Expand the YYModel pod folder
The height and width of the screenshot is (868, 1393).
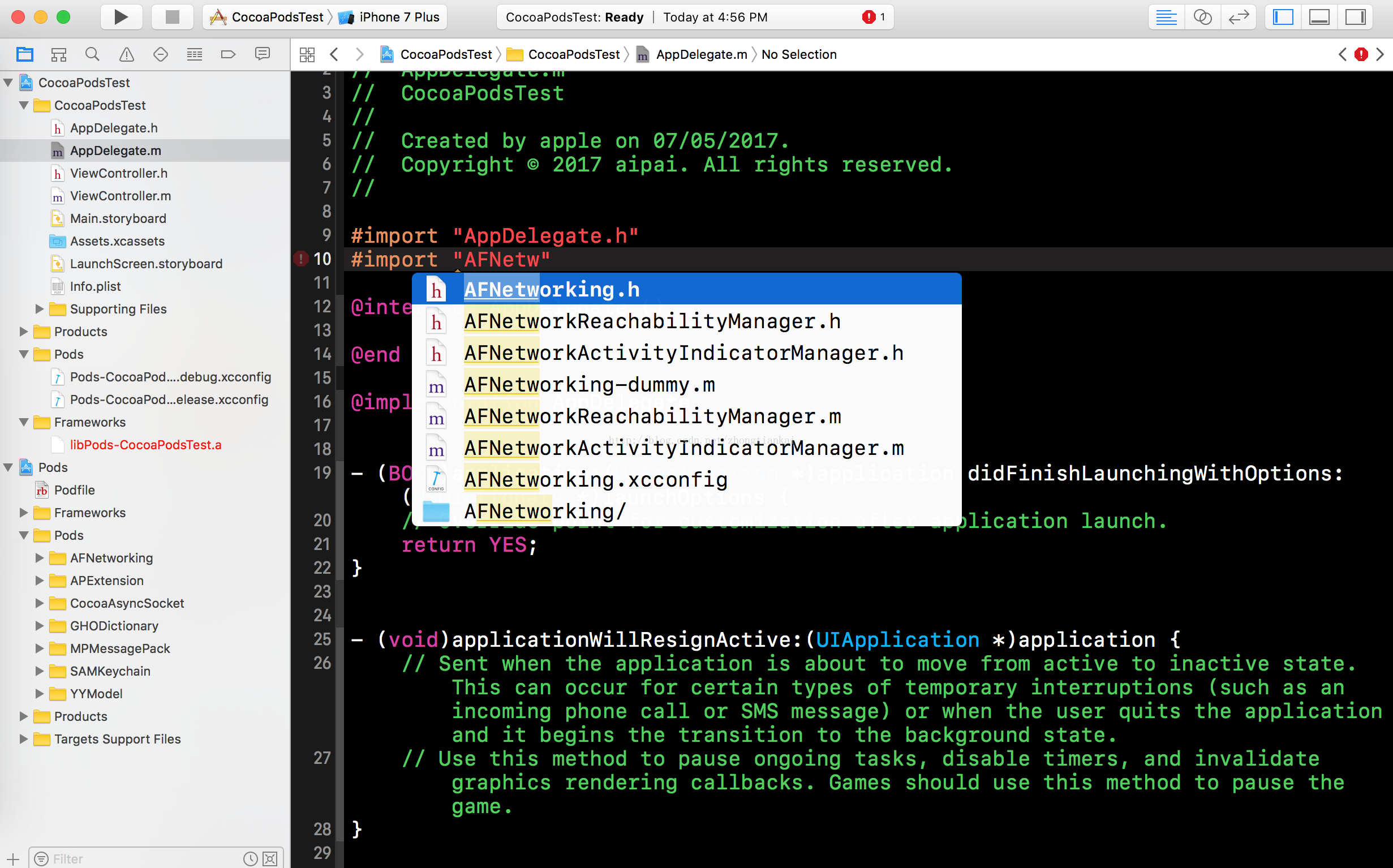coord(40,694)
